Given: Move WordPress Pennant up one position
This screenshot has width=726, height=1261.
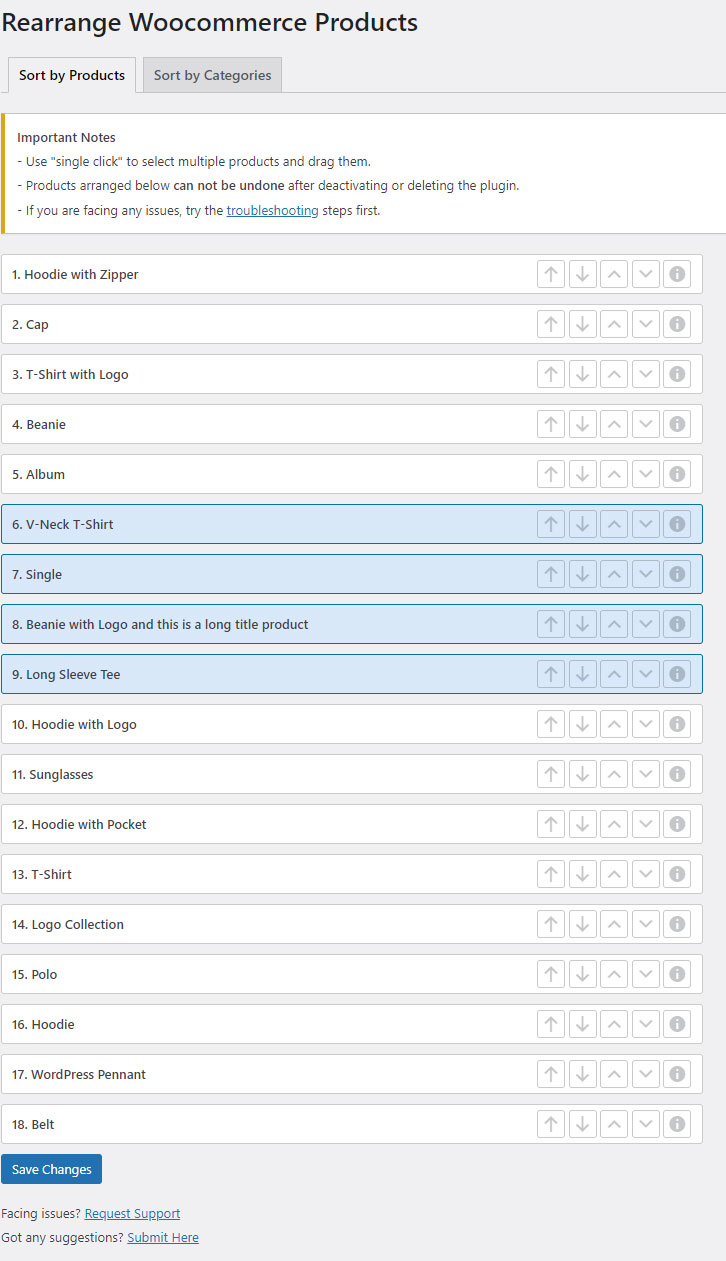Looking at the screenshot, I should click(614, 1074).
